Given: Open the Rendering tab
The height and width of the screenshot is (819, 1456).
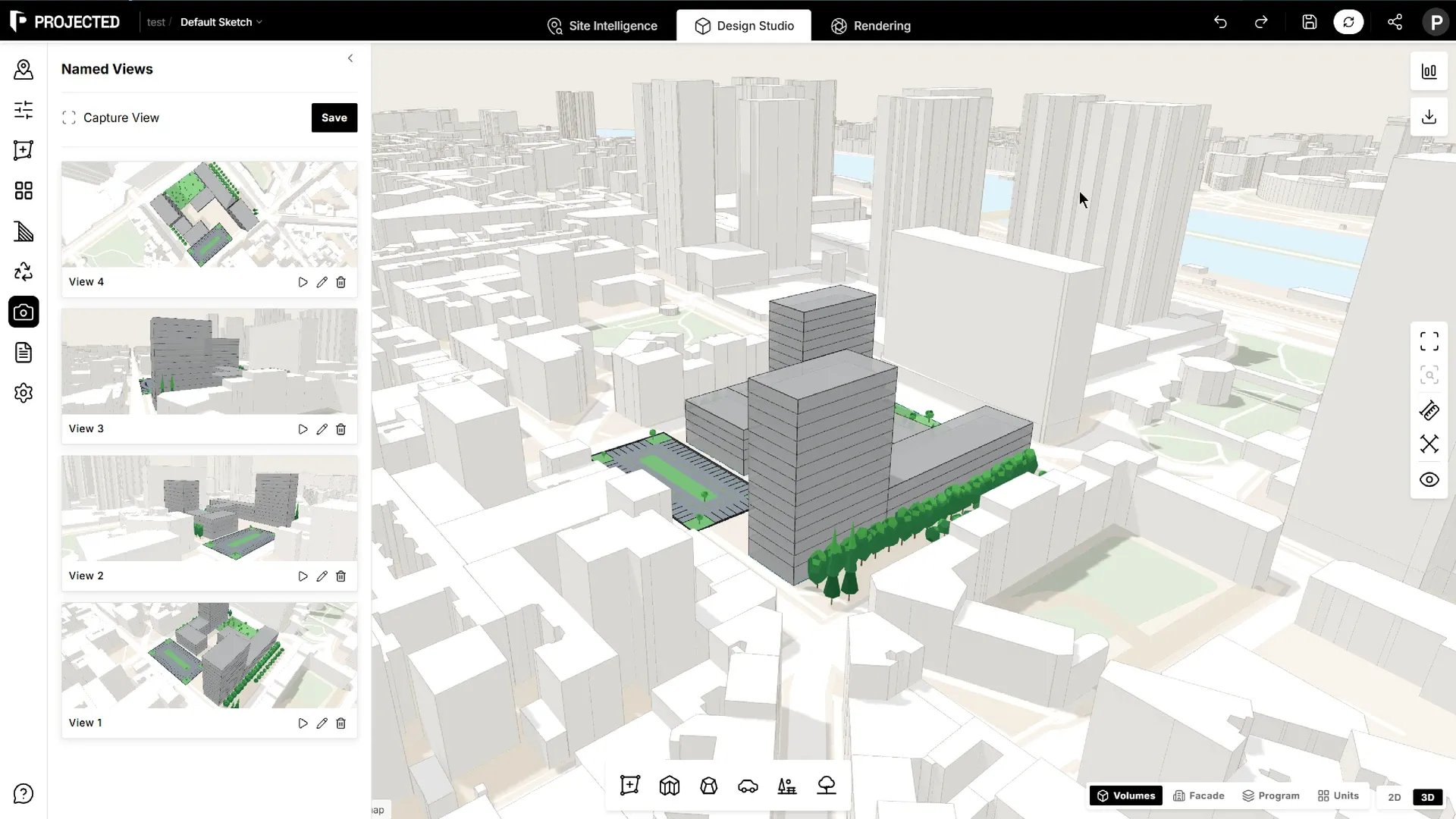Looking at the screenshot, I should pos(871,26).
